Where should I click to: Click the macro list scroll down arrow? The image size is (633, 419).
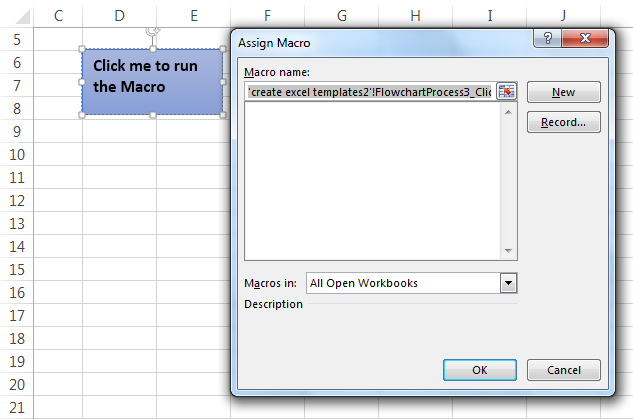(x=508, y=251)
